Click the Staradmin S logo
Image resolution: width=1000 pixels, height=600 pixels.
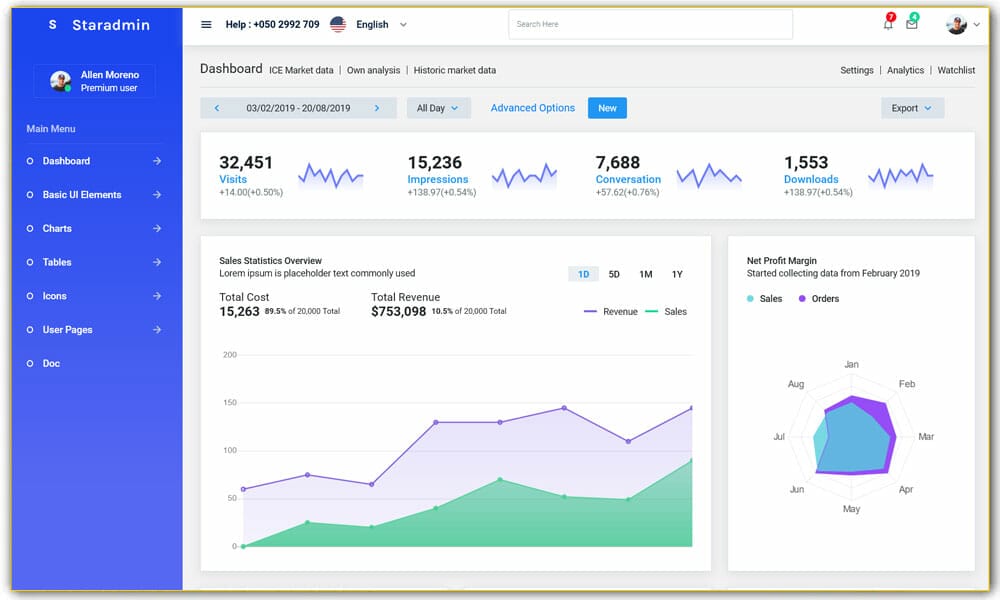coord(53,25)
